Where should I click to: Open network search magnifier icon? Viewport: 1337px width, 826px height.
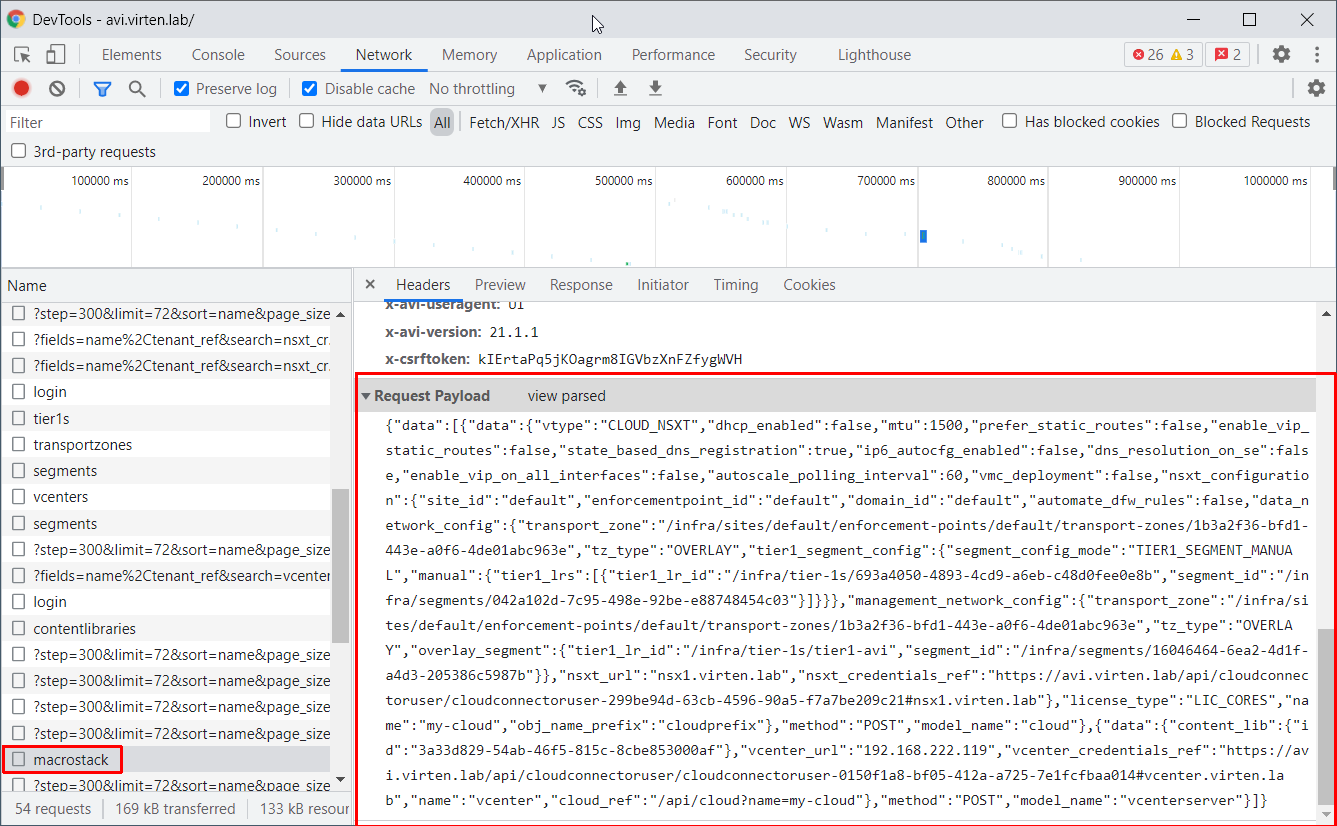coord(137,89)
